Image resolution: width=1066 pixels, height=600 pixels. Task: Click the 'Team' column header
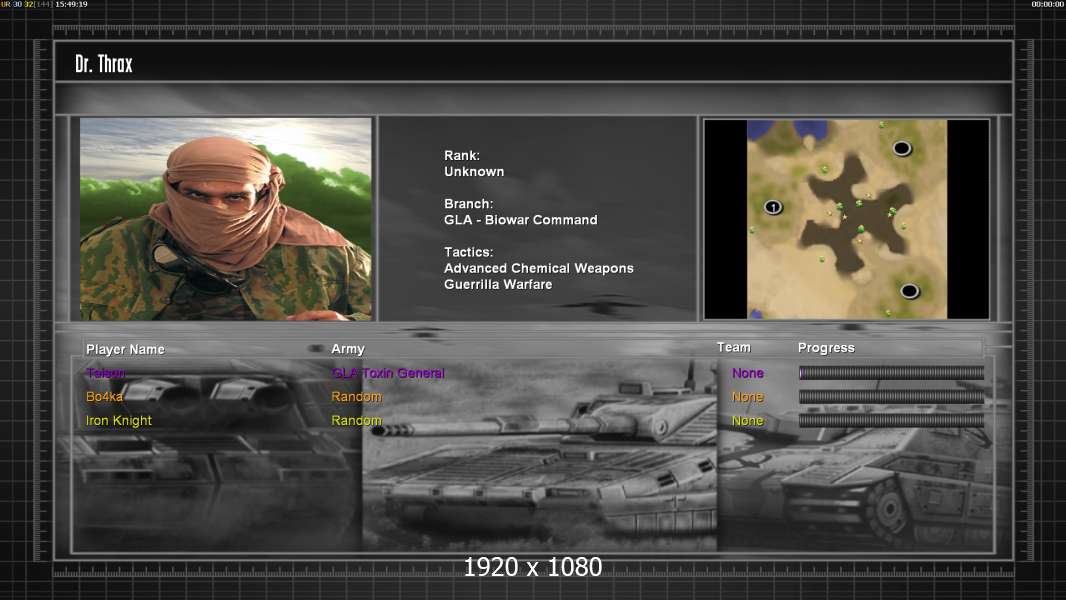(x=734, y=347)
